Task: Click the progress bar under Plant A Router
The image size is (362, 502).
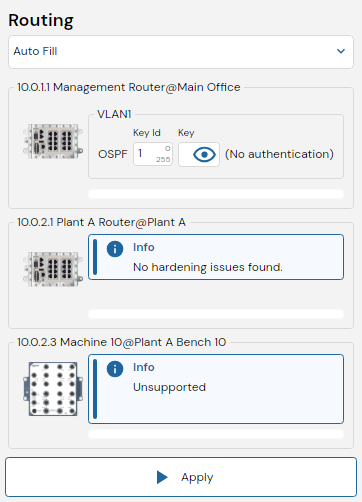Action: (x=216, y=314)
